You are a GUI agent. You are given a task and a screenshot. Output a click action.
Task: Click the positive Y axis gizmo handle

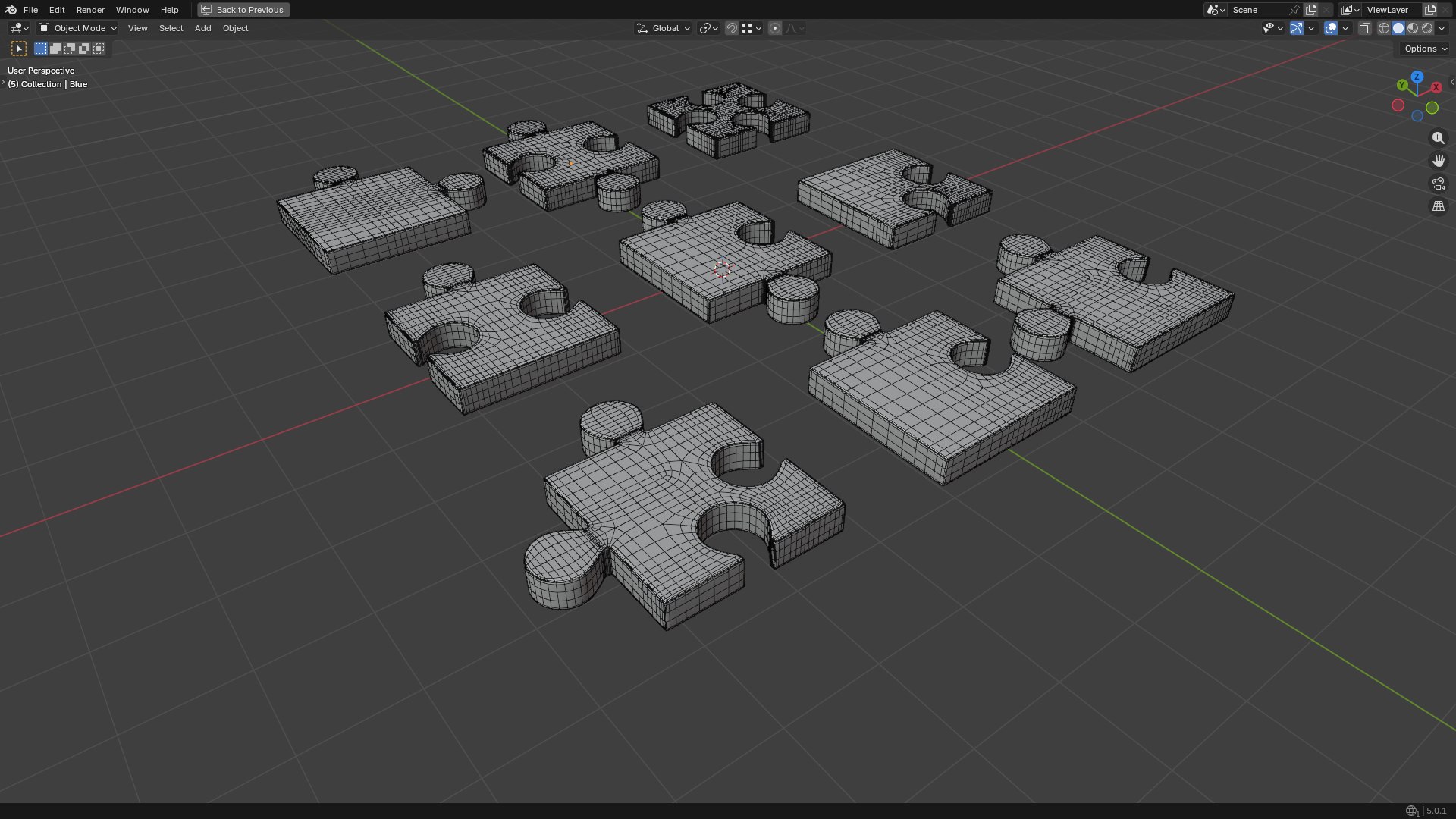tap(1402, 85)
